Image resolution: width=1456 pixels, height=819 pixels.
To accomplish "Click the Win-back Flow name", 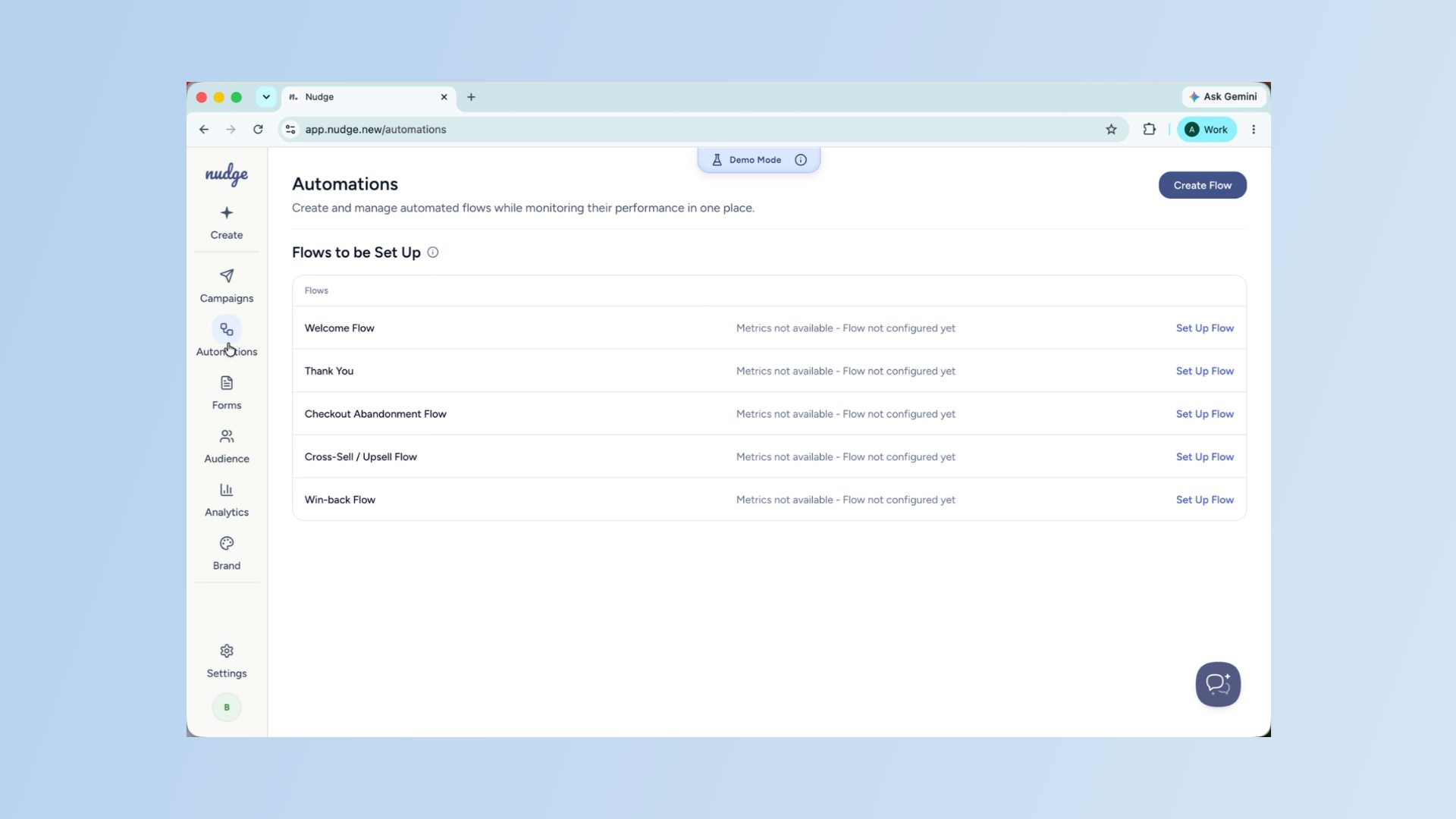I will pos(340,500).
